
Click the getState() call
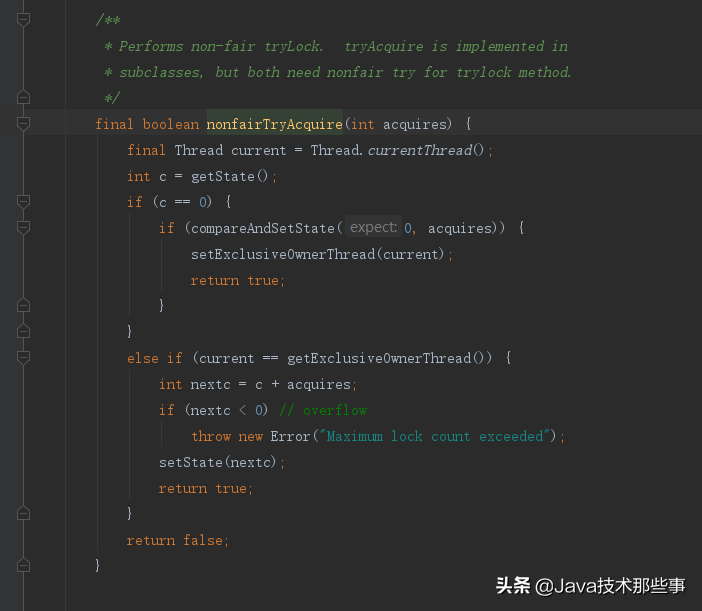pos(229,176)
